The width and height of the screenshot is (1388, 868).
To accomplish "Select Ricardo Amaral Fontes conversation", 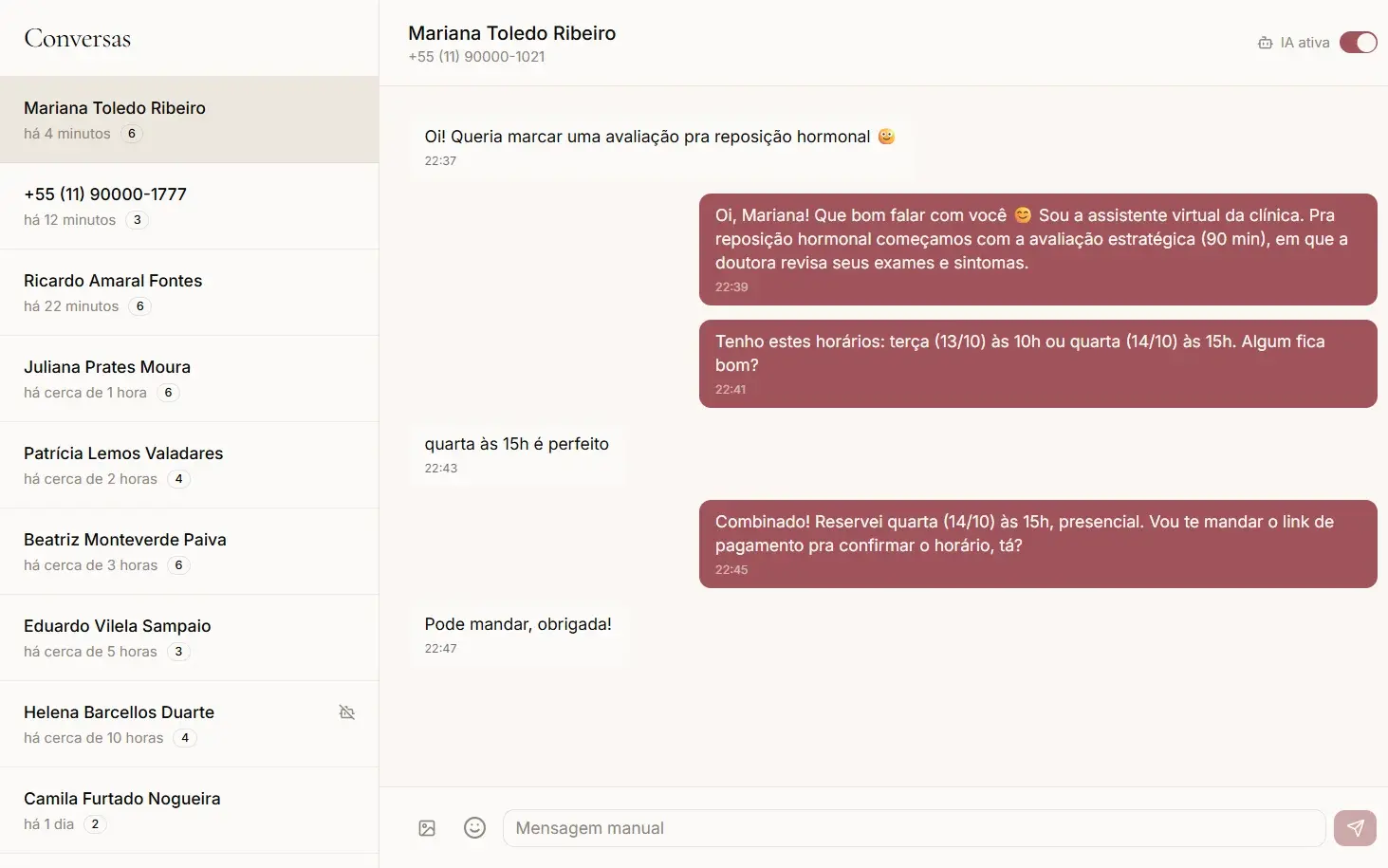I will (190, 292).
